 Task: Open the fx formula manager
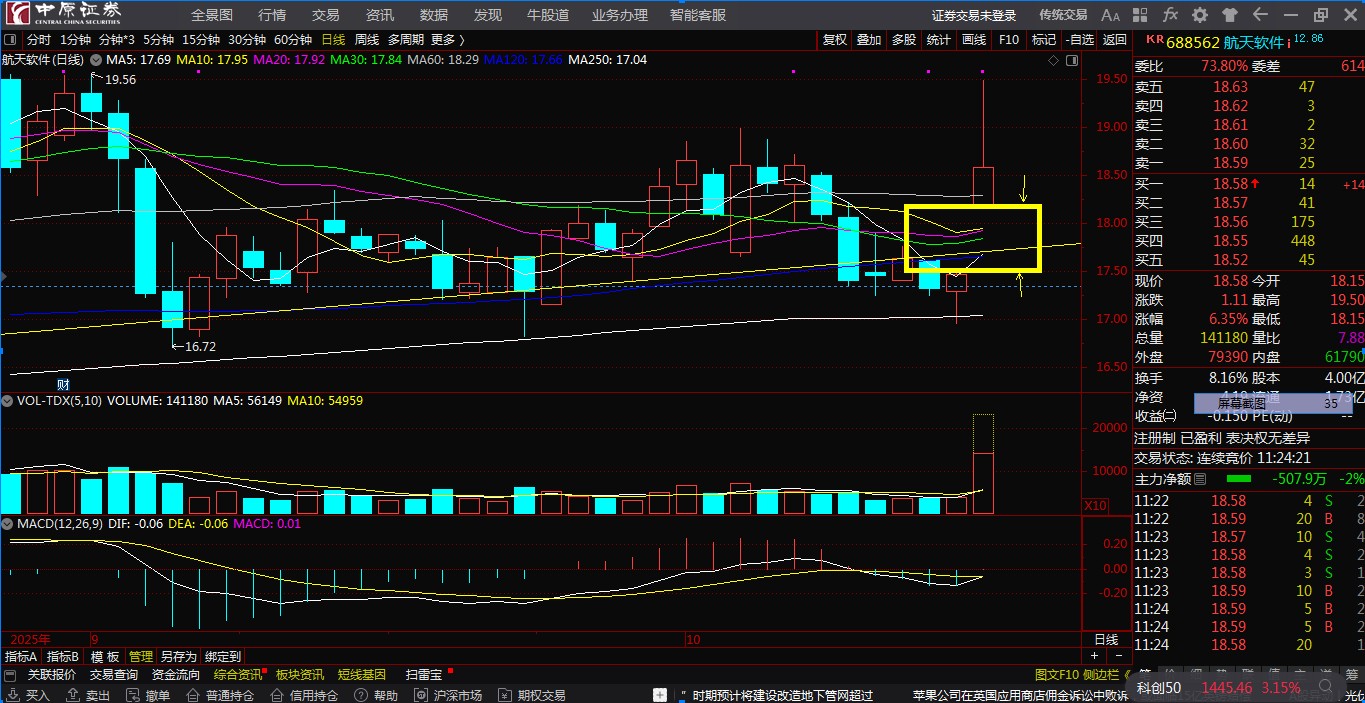[x=1170, y=15]
